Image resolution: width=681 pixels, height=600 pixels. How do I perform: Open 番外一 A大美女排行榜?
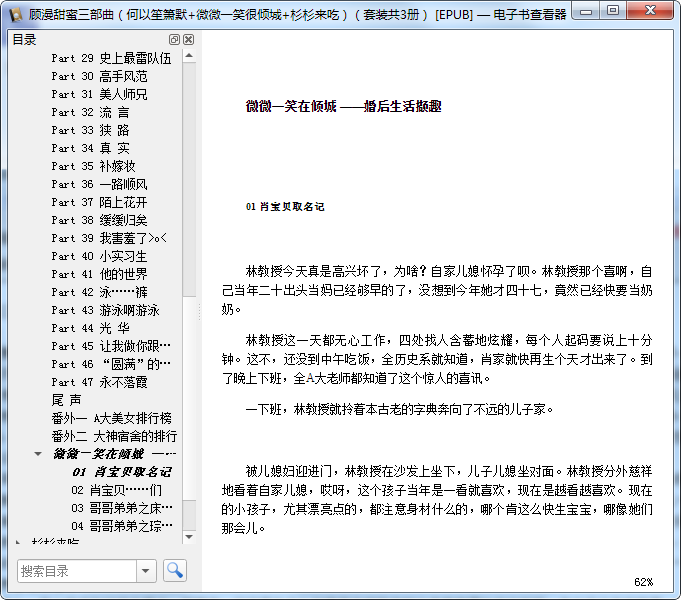112,418
